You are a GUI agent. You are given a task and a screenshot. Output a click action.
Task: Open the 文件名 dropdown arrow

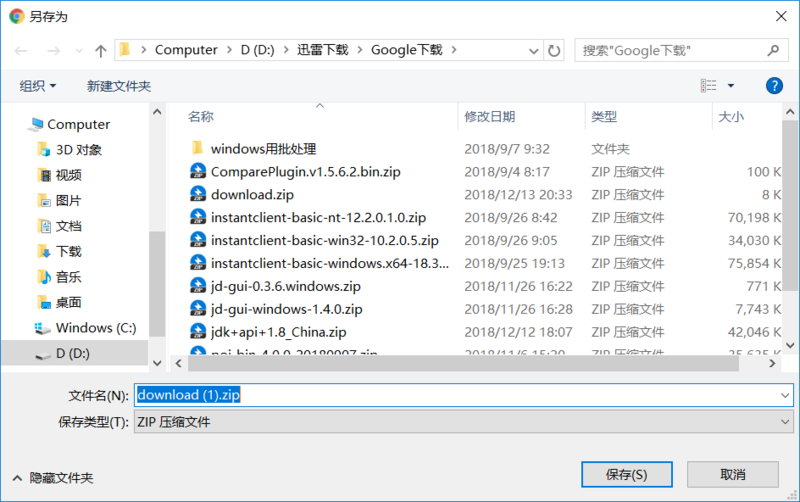click(785, 395)
